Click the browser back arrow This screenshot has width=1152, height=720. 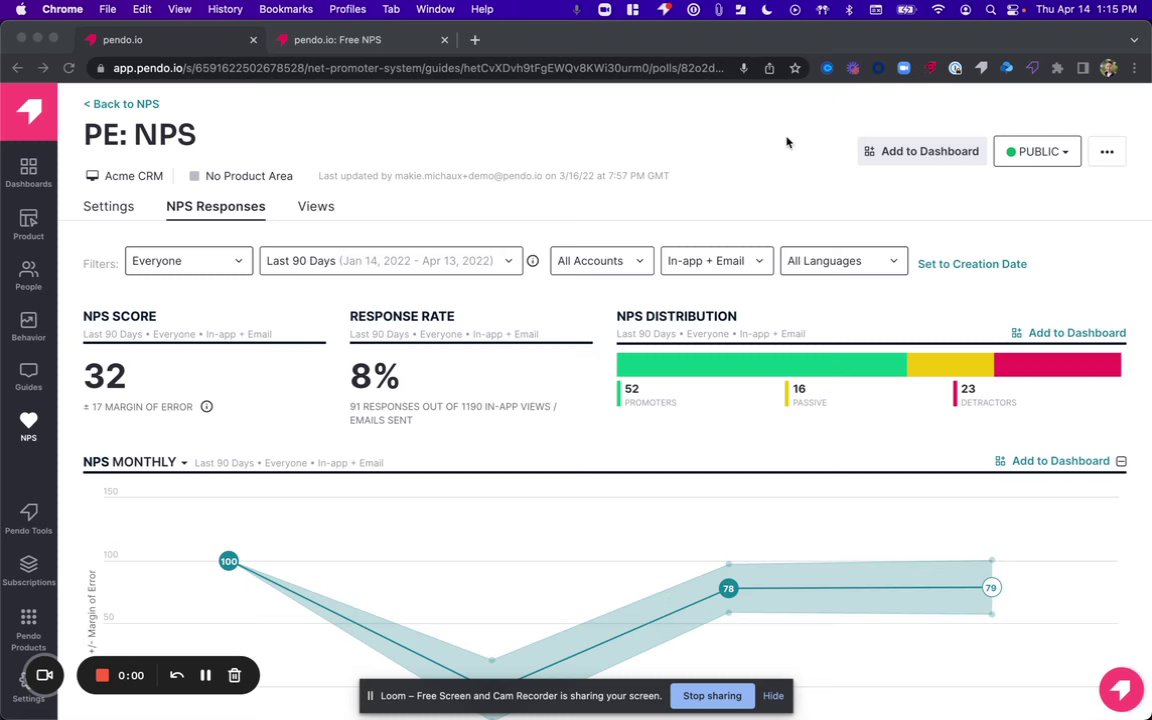pos(18,68)
